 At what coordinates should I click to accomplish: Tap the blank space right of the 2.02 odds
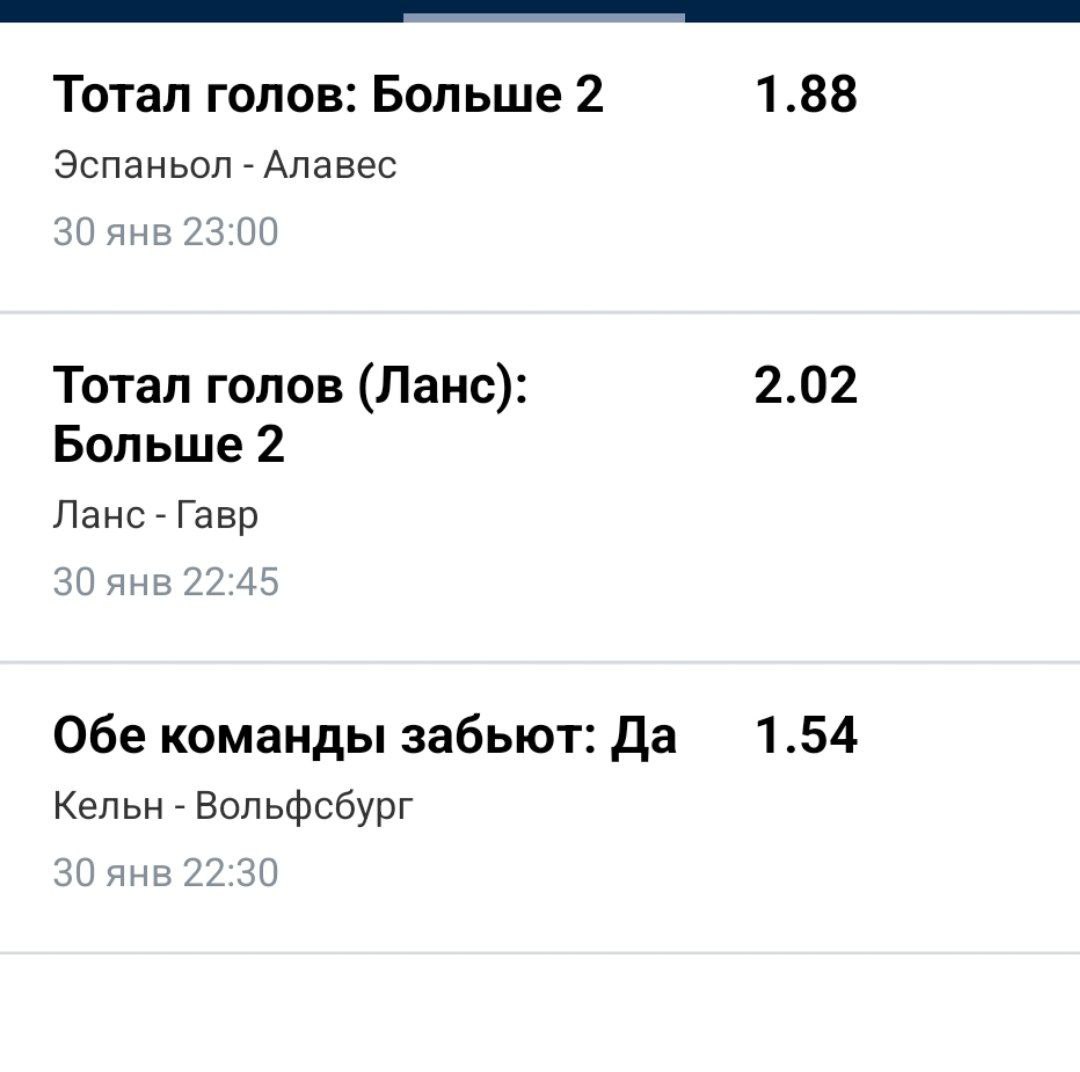coord(970,386)
